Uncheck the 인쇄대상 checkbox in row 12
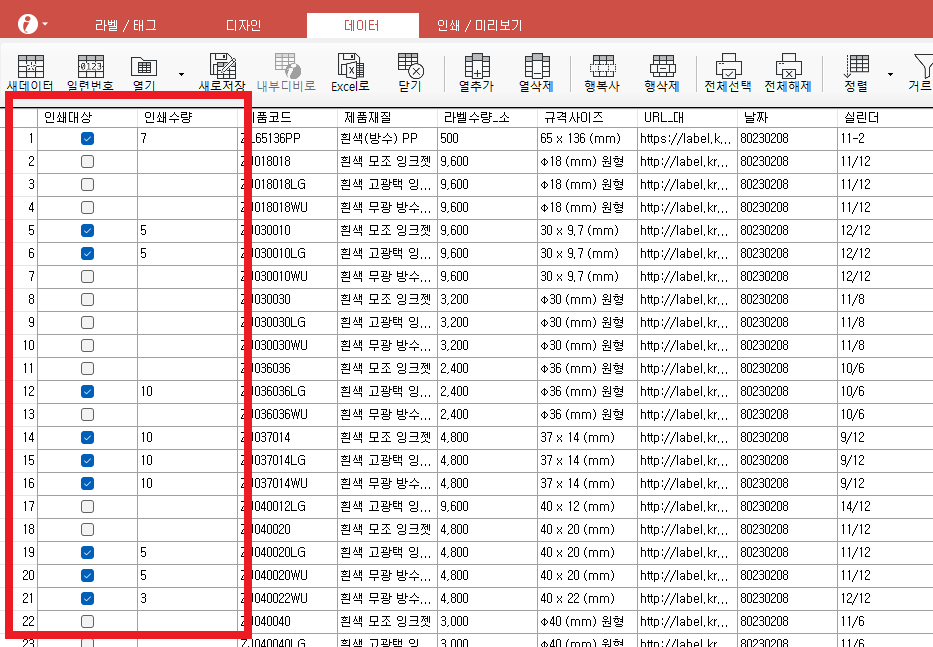This screenshot has width=933, height=647. click(x=88, y=391)
